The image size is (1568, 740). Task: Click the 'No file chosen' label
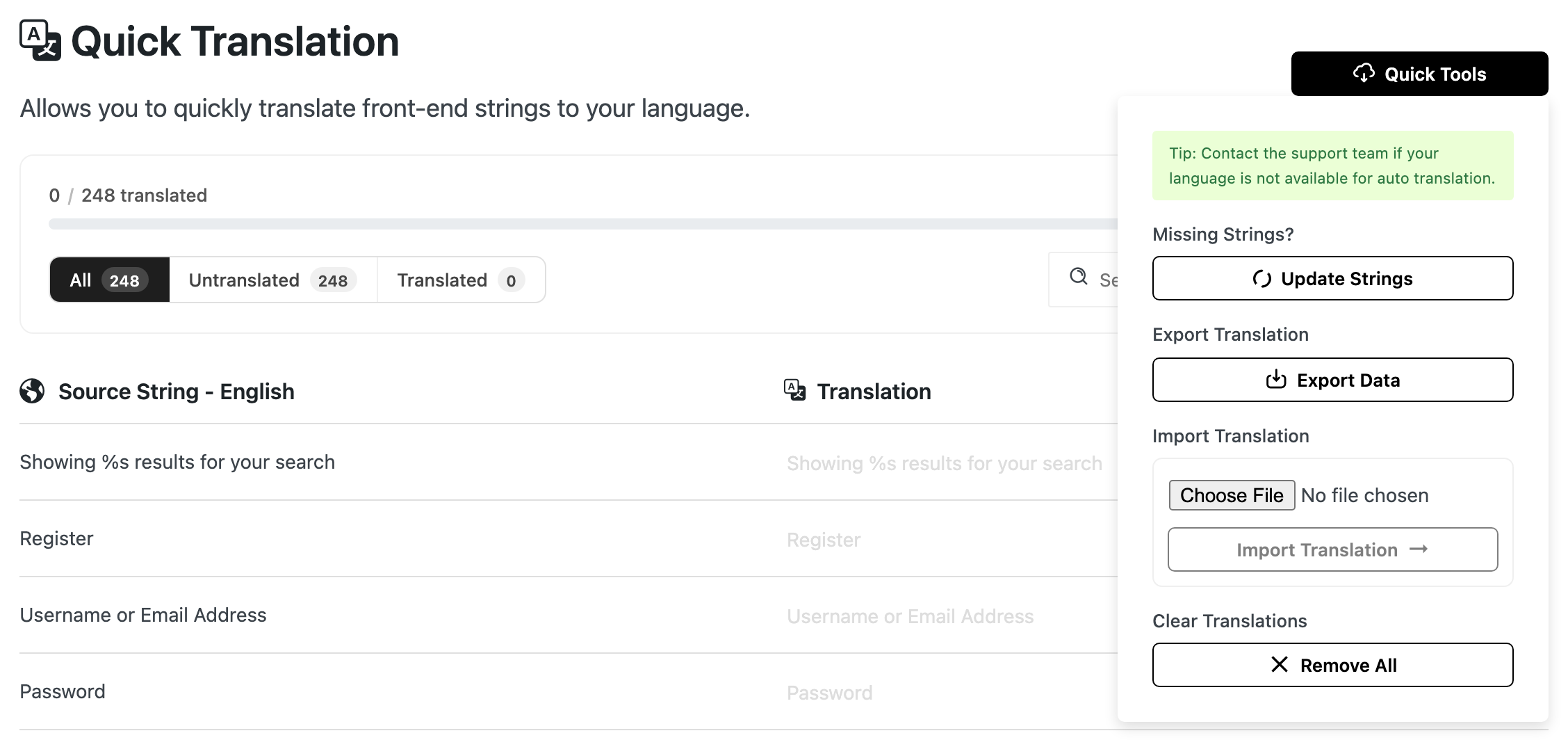pos(1365,495)
